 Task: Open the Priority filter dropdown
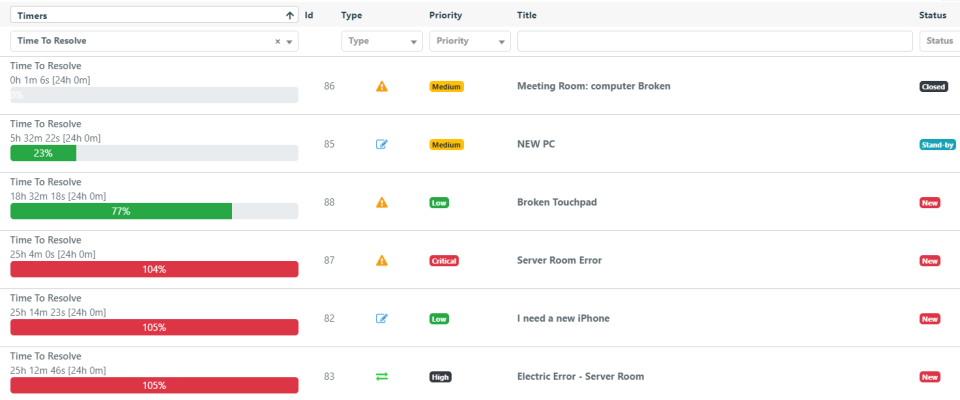[469, 42]
